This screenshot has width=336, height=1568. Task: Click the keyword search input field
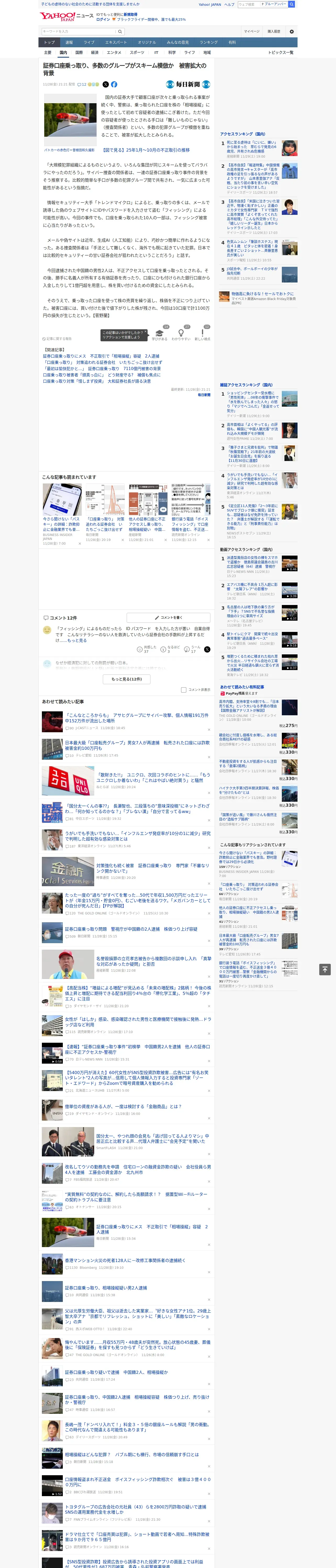pos(78,32)
